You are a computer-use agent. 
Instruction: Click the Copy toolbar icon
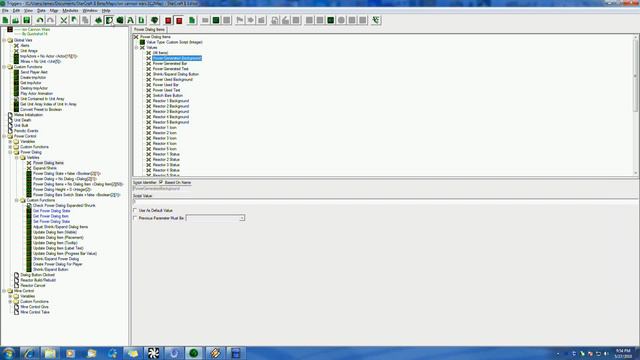[x=74, y=20]
